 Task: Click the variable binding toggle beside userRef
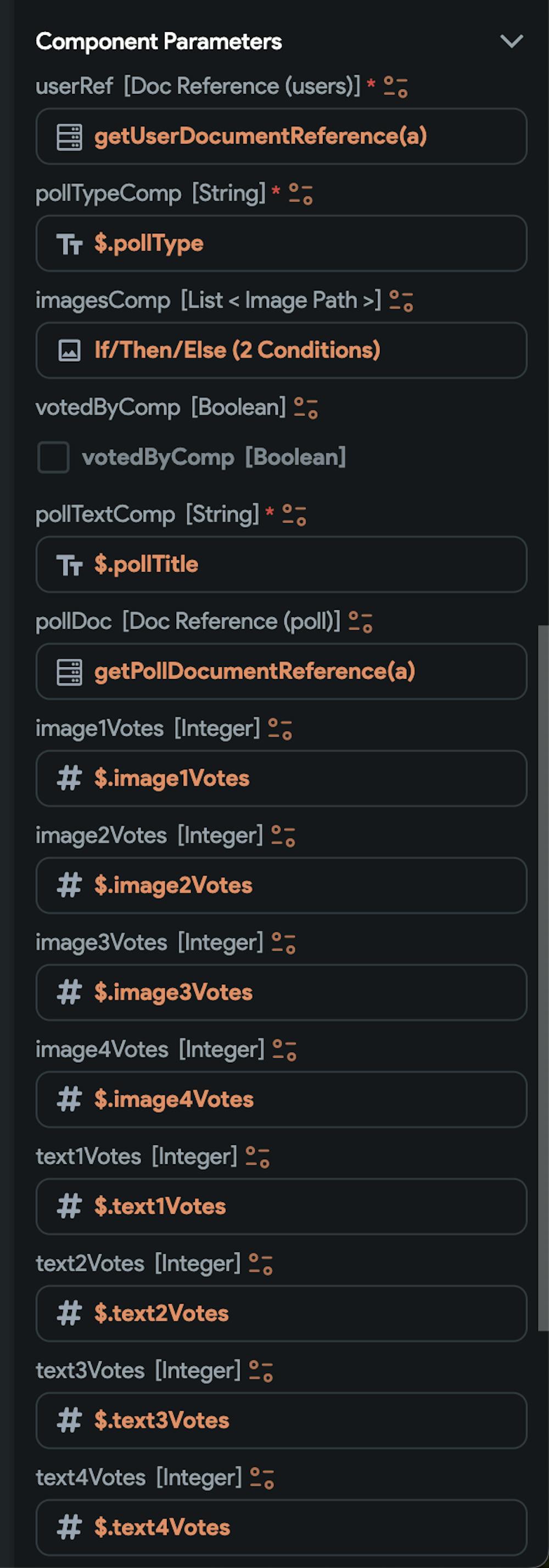(x=396, y=86)
